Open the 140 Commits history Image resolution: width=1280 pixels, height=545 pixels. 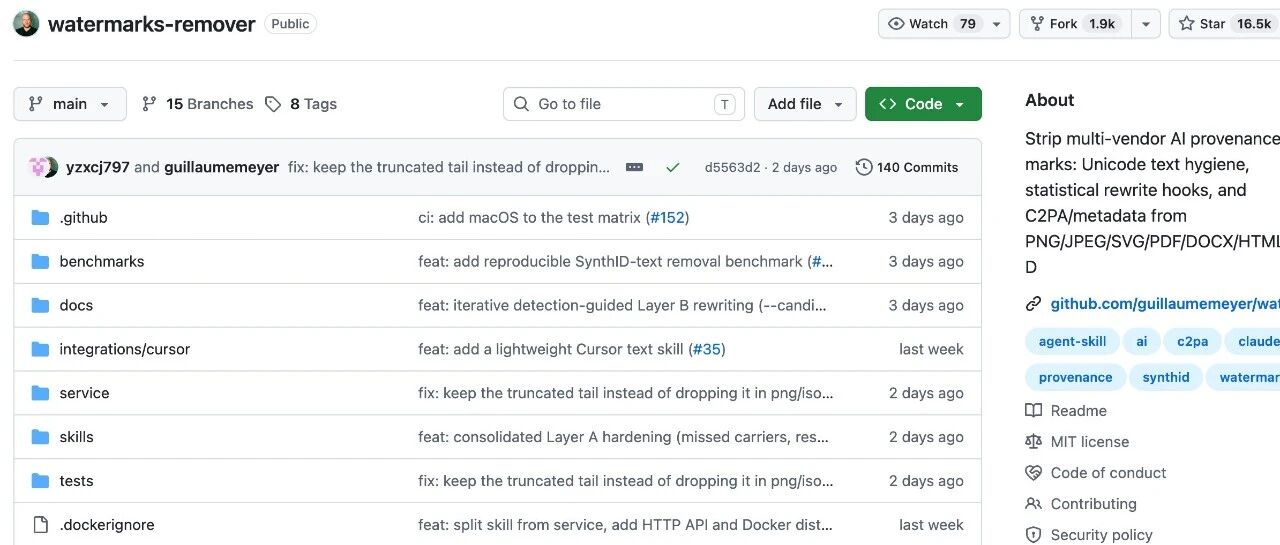click(x=907, y=167)
